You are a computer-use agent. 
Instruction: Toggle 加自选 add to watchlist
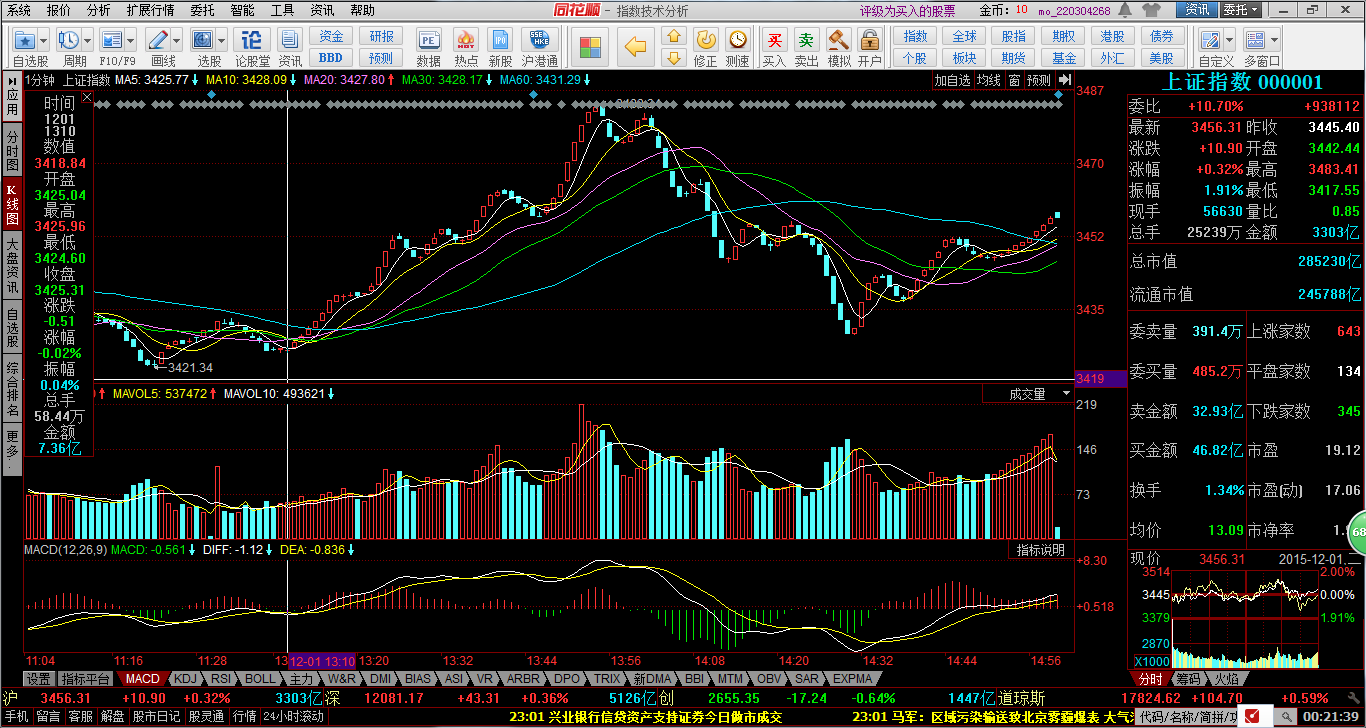tap(953, 80)
